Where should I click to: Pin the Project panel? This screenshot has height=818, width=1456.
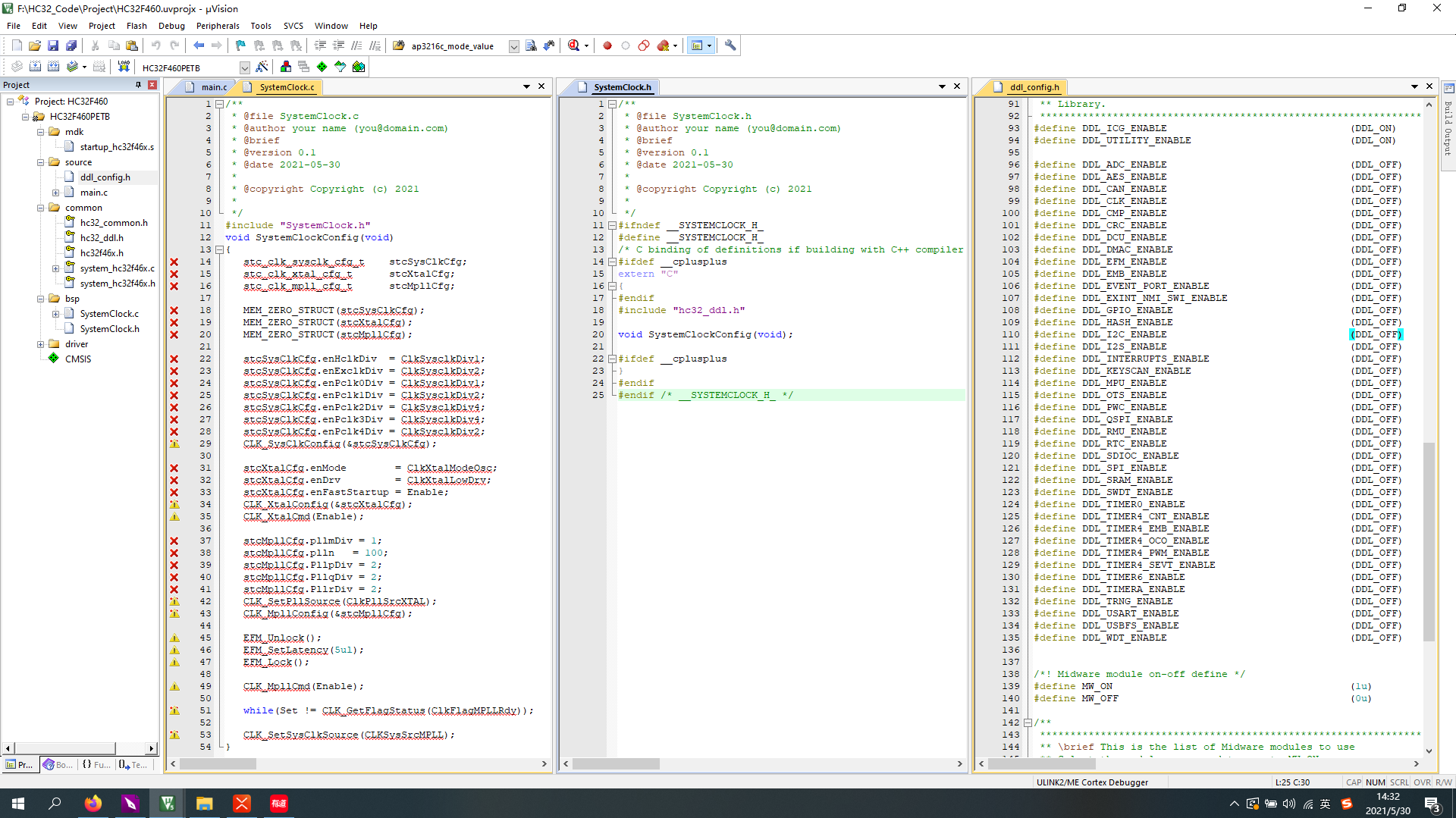[138, 85]
